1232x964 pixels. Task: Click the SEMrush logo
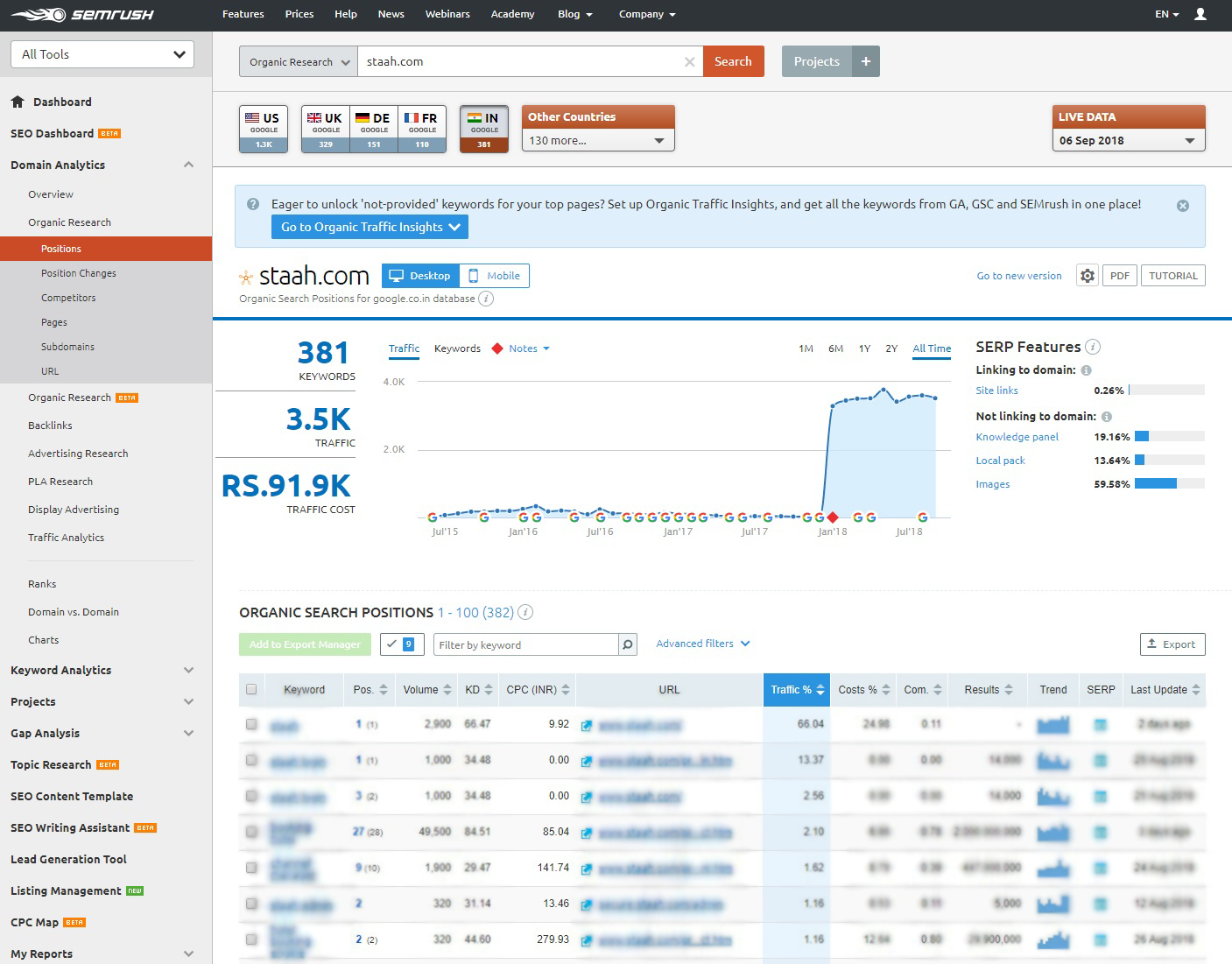(82, 14)
